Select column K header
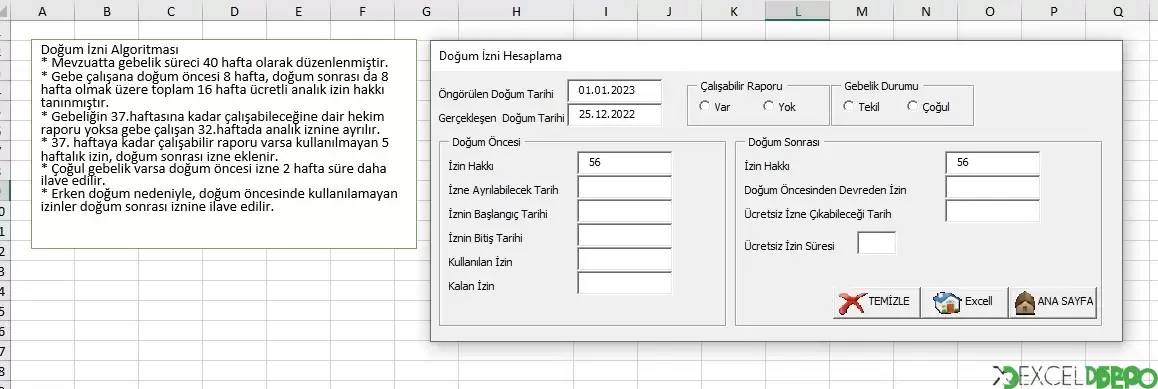The height and width of the screenshot is (389, 1158). (x=733, y=10)
